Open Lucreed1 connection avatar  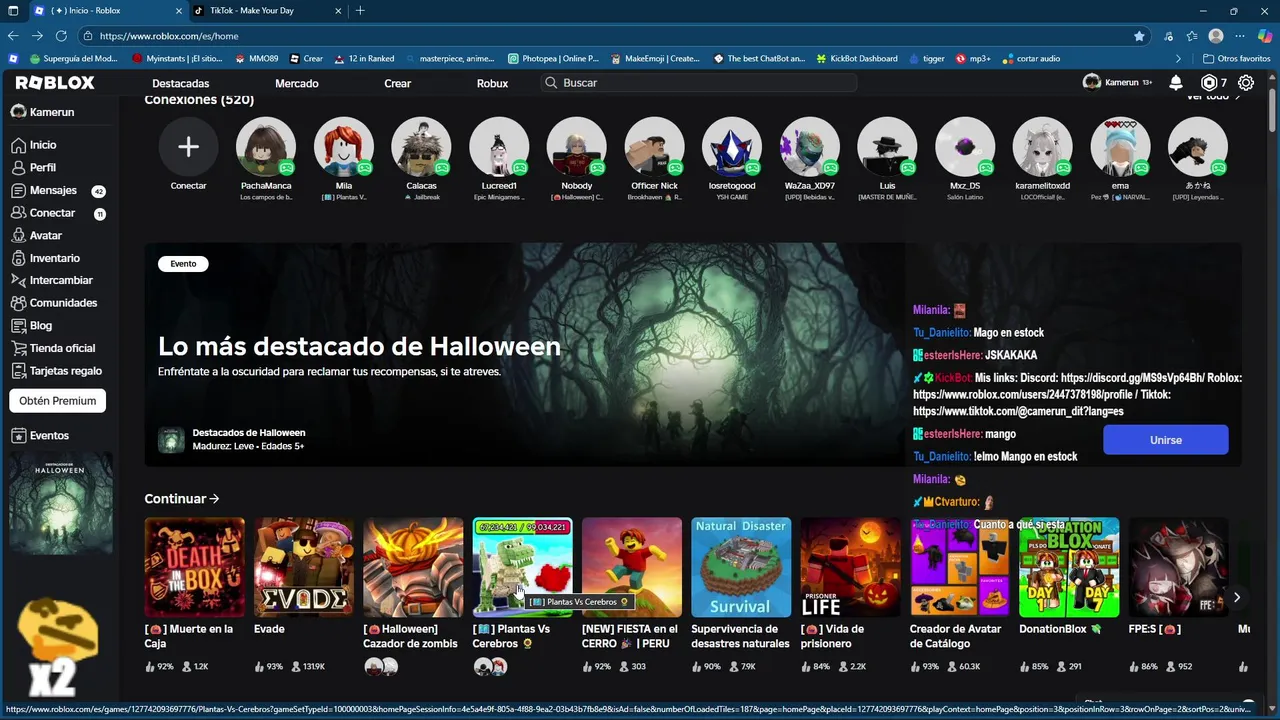pos(499,147)
